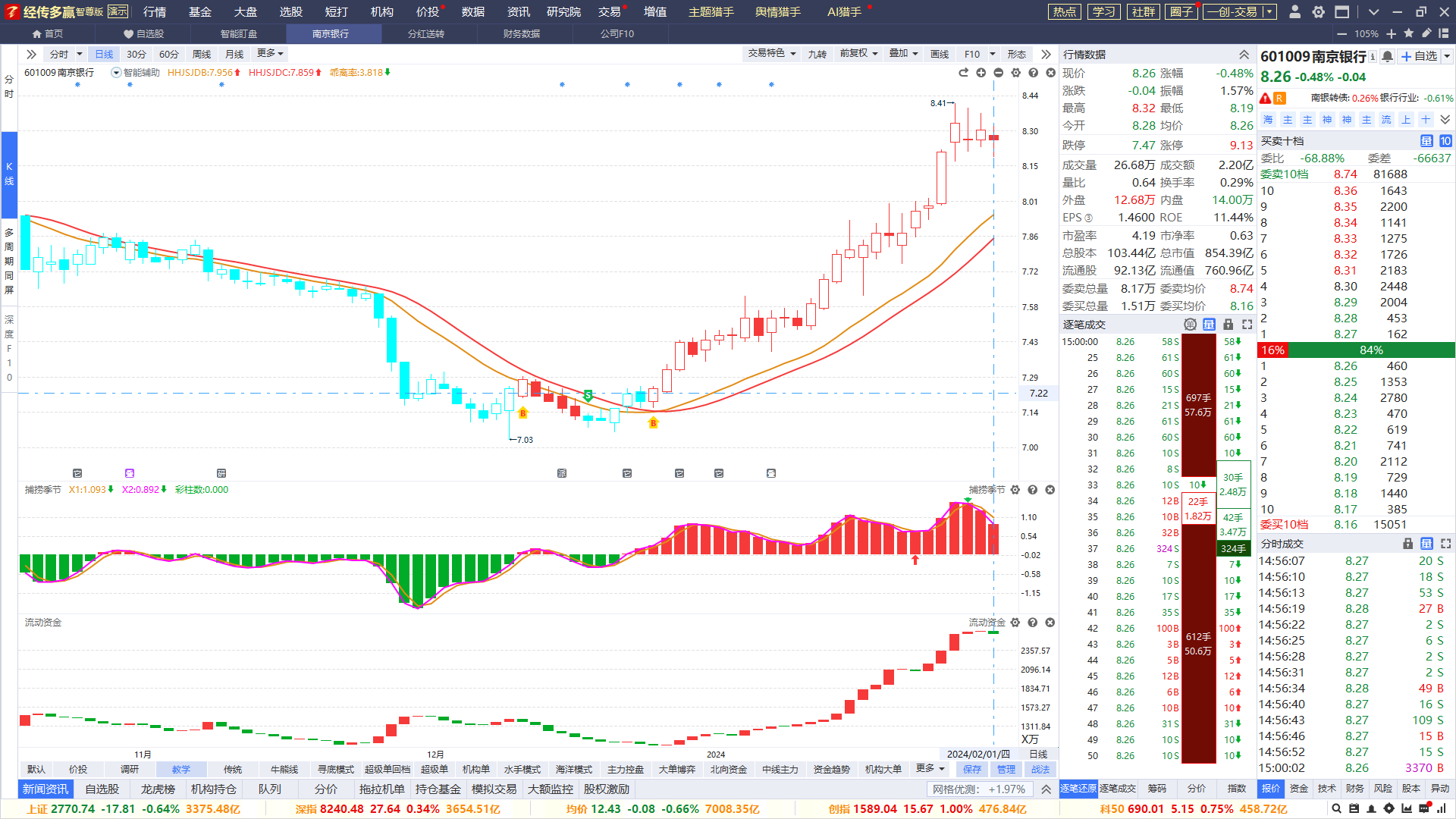Open the 自选 add dropdown arrow

coord(1447,56)
